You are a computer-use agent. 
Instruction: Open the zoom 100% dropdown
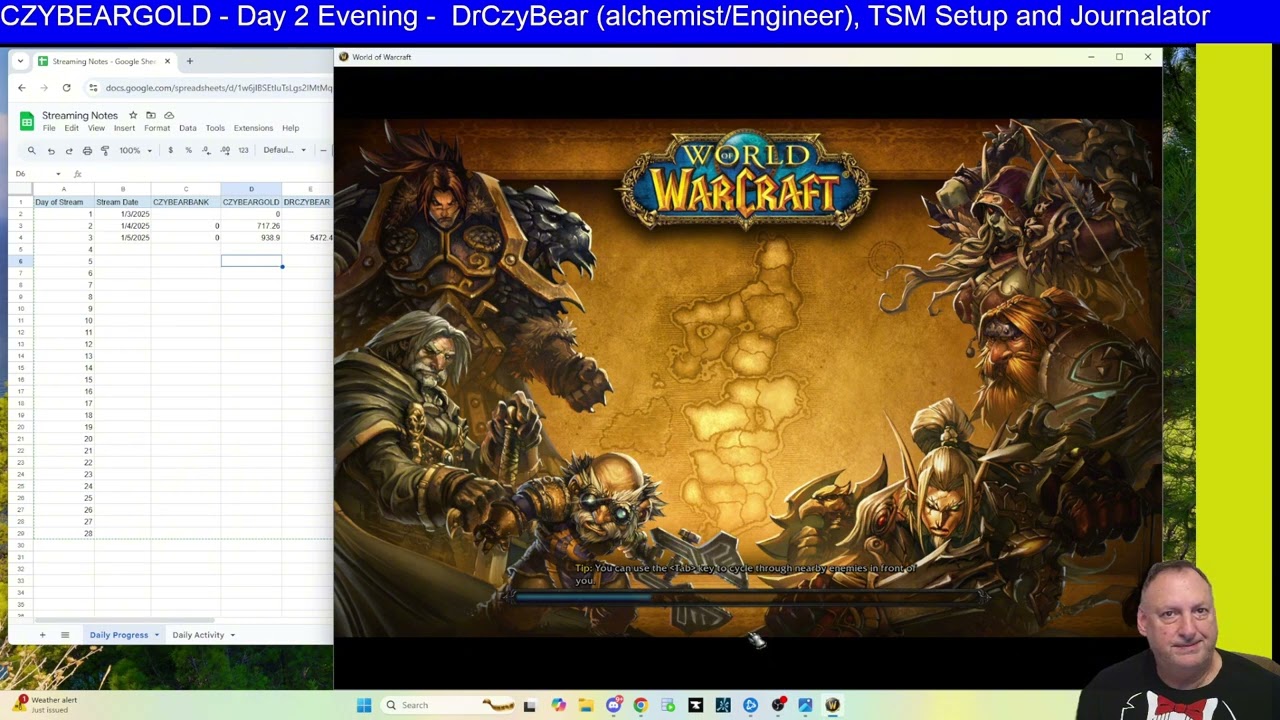click(x=136, y=150)
